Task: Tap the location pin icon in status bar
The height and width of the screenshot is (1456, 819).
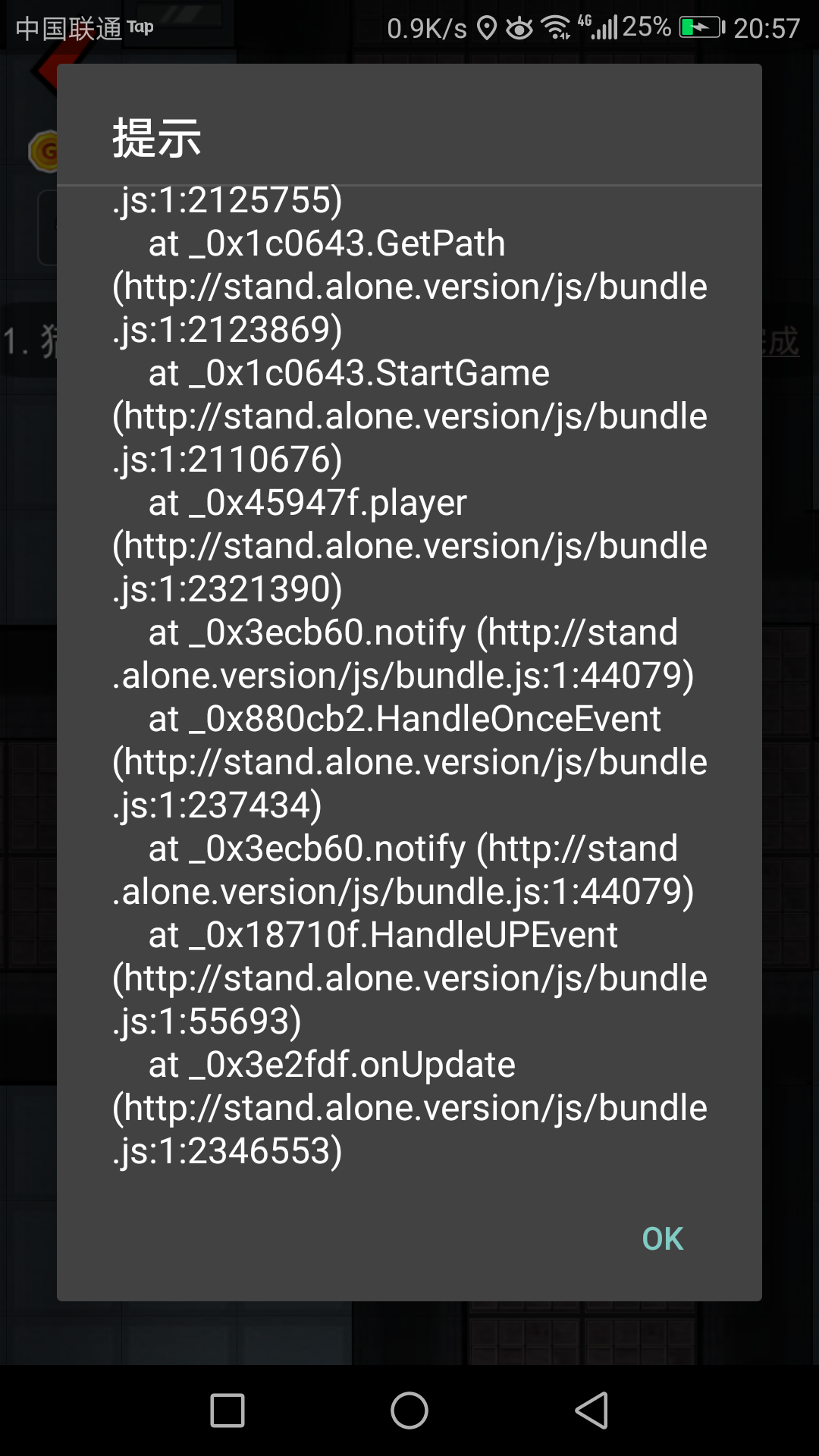Action: coord(487,29)
